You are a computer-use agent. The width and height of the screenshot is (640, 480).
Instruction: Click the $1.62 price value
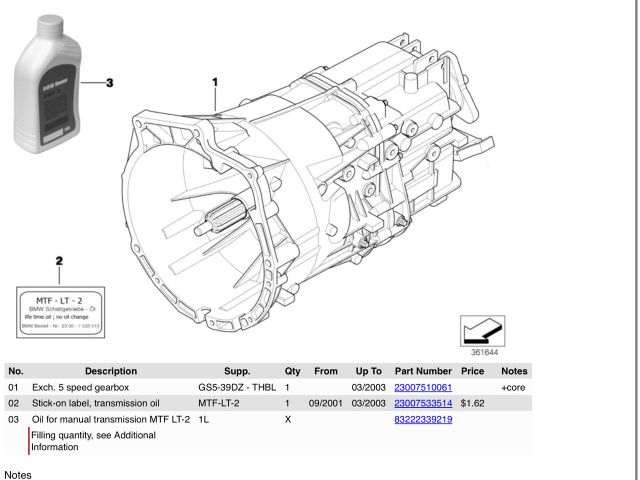click(473, 403)
